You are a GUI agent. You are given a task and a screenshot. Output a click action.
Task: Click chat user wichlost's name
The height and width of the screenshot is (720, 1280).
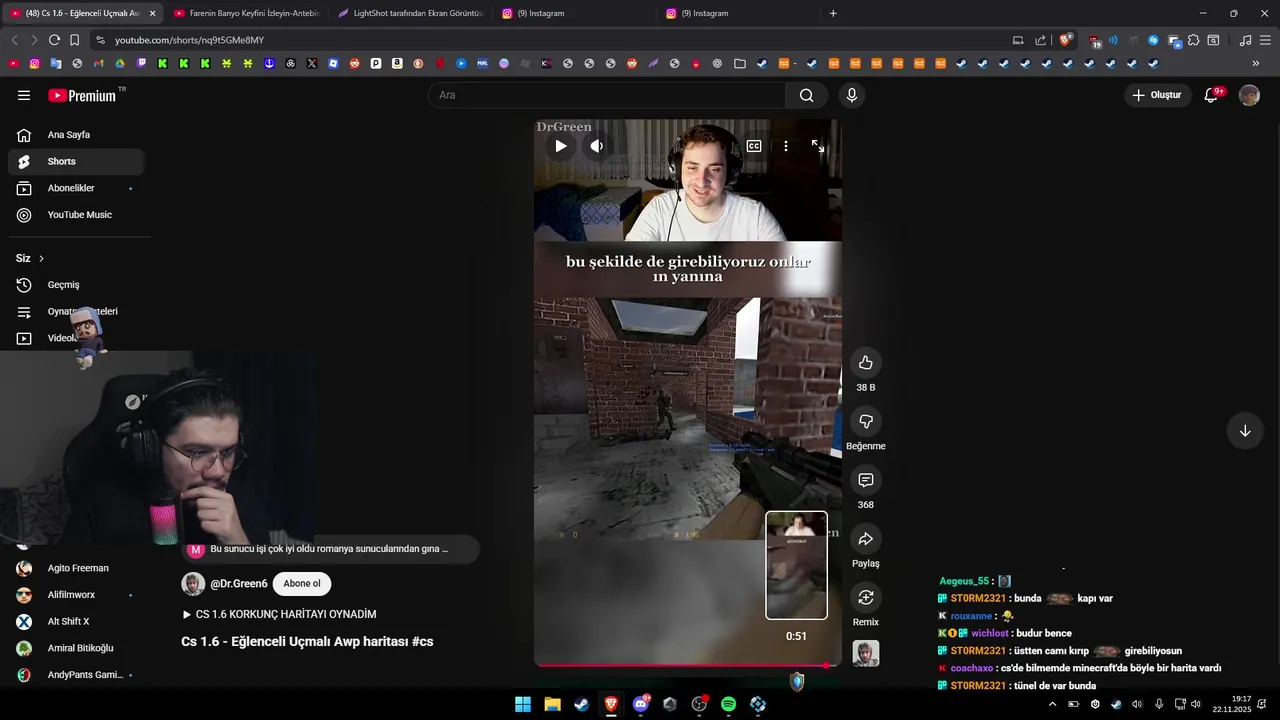pos(990,633)
